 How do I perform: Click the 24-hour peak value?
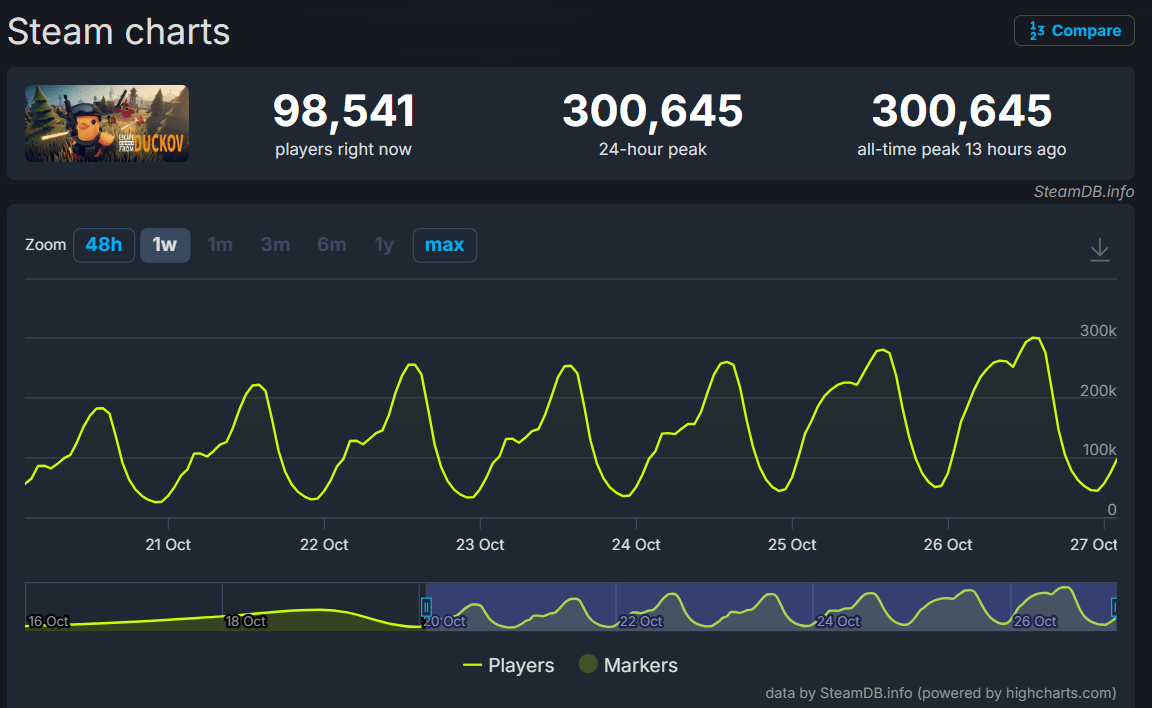click(x=652, y=111)
